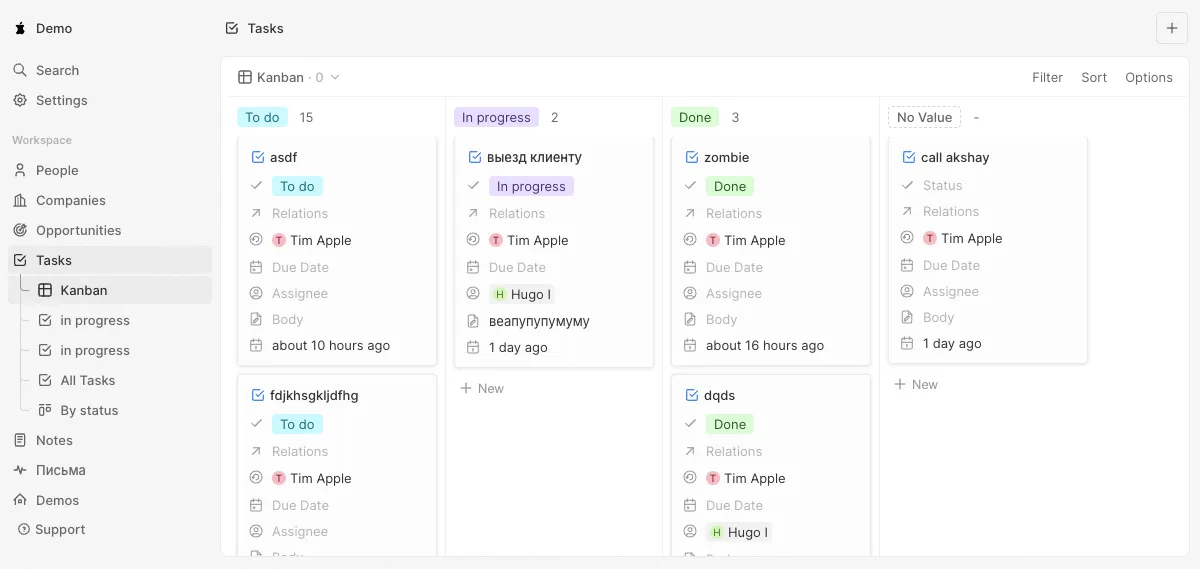Click New under the In progress column
The height and width of the screenshot is (569, 1200).
482,388
